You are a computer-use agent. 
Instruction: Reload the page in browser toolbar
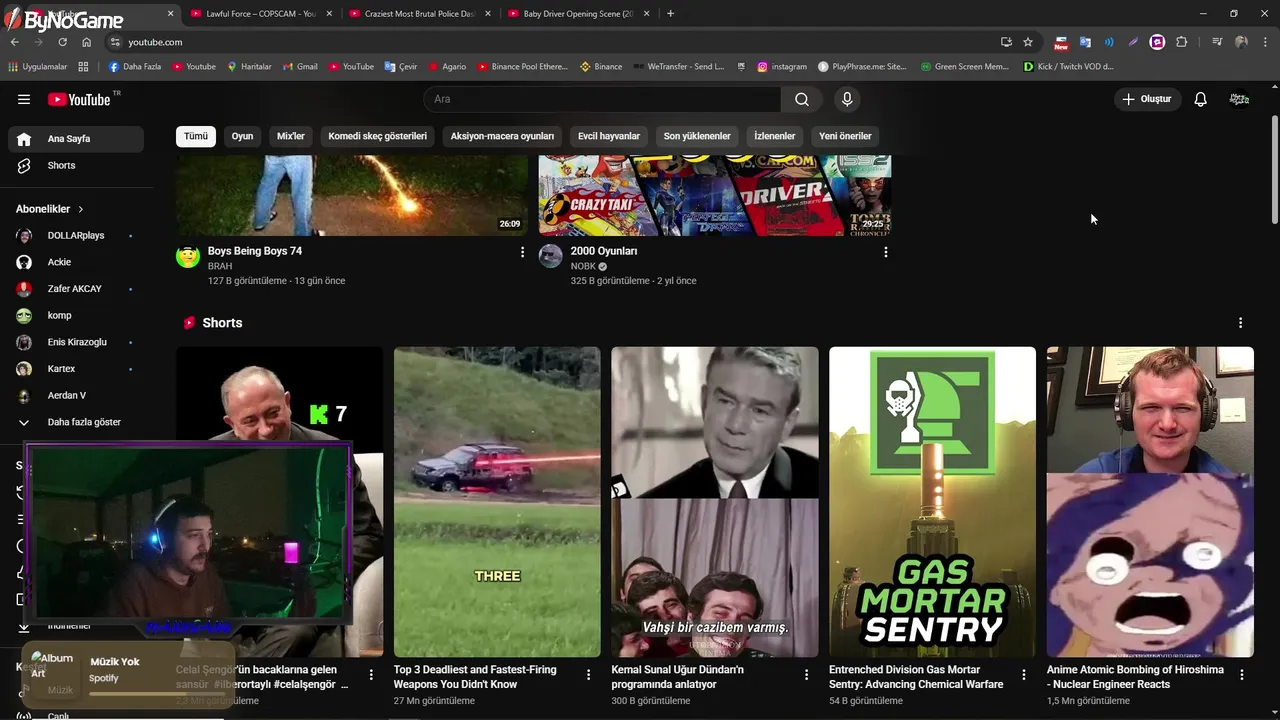pos(62,42)
